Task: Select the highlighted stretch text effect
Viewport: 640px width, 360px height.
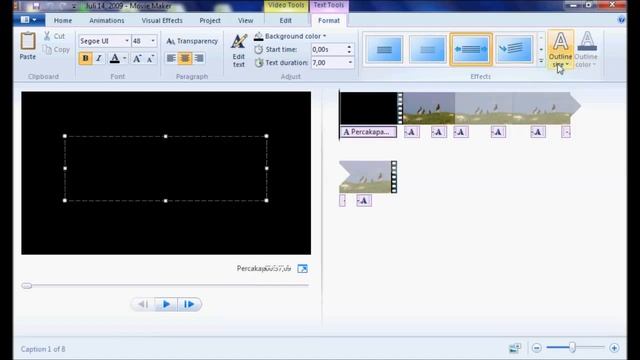Action: [x=471, y=49]
